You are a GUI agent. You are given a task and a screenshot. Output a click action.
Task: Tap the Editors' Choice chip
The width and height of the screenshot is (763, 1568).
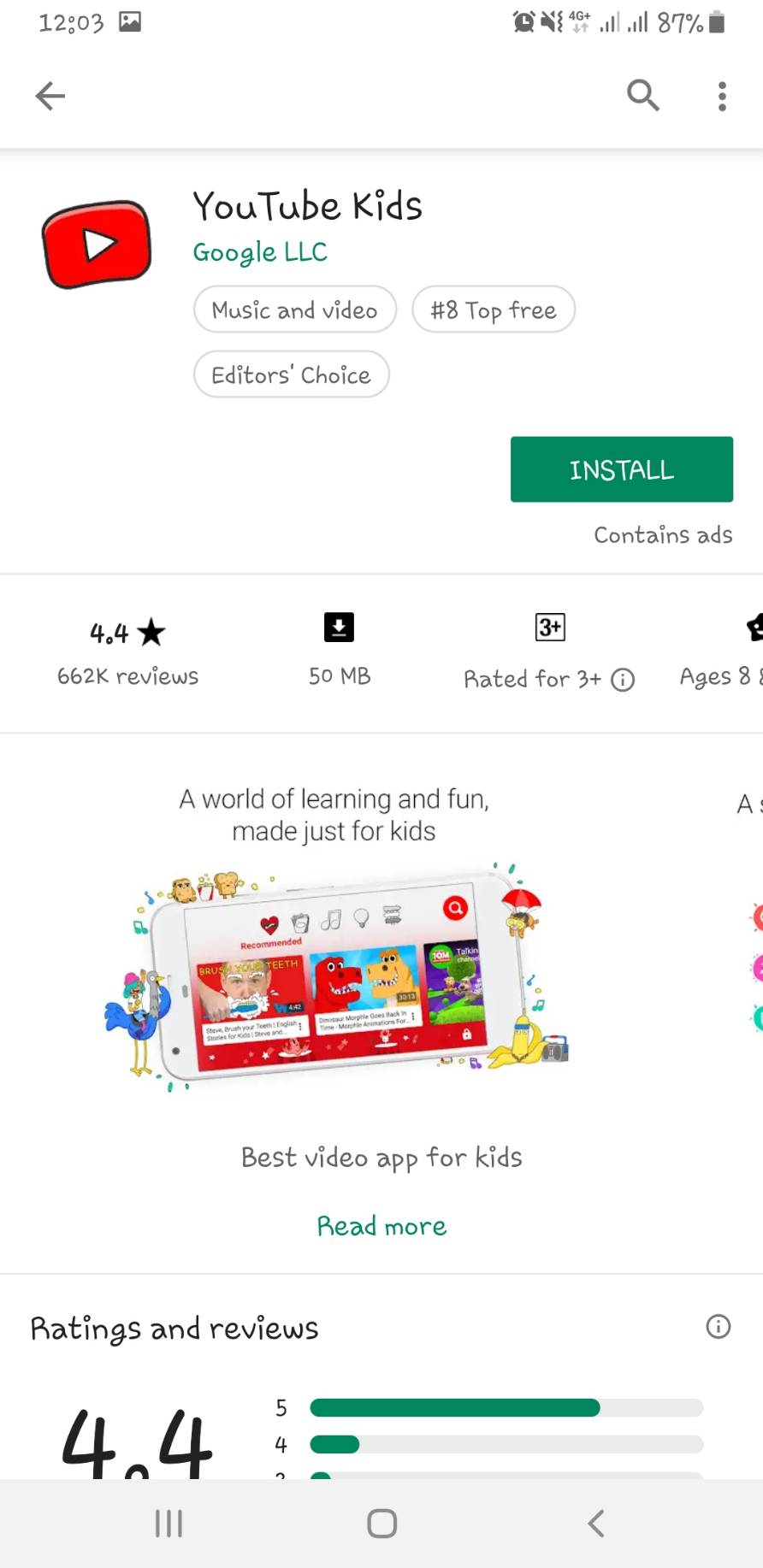coord(292,374)
